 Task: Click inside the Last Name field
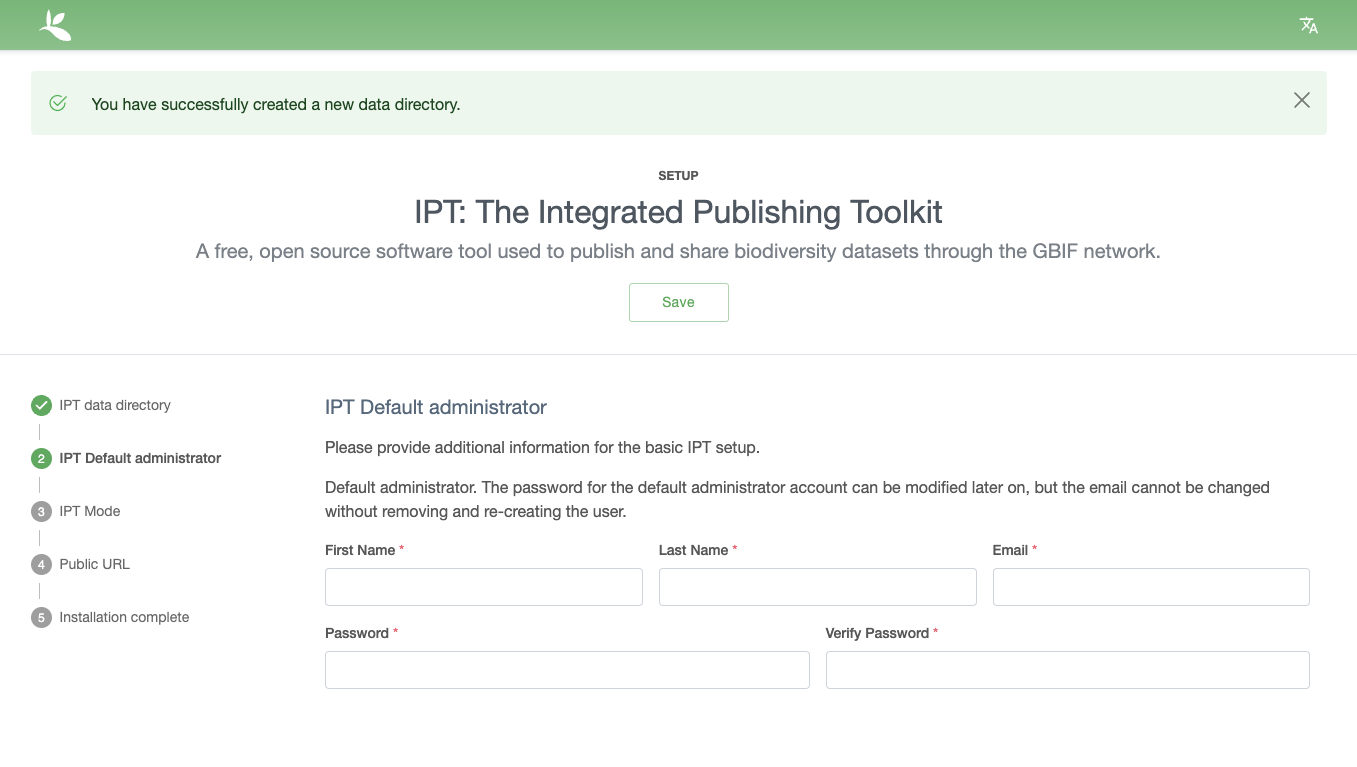tap(817, 587)
